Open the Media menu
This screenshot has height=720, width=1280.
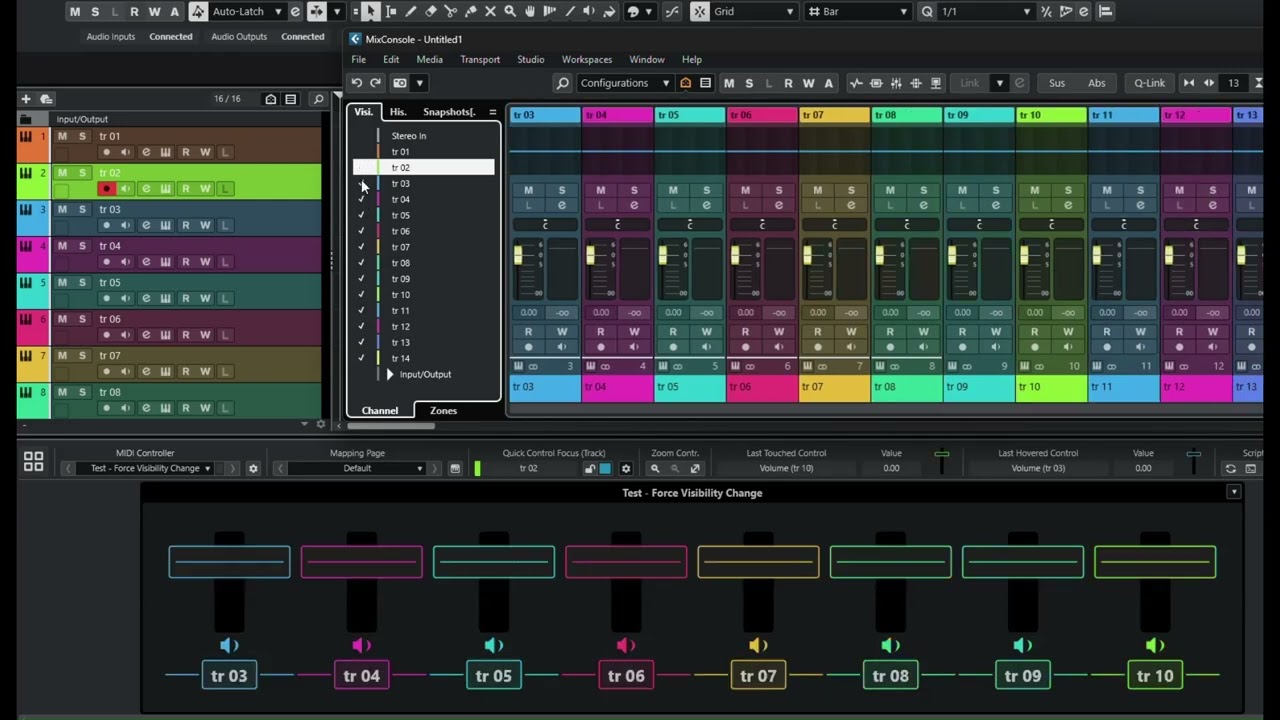pos(429,59)
